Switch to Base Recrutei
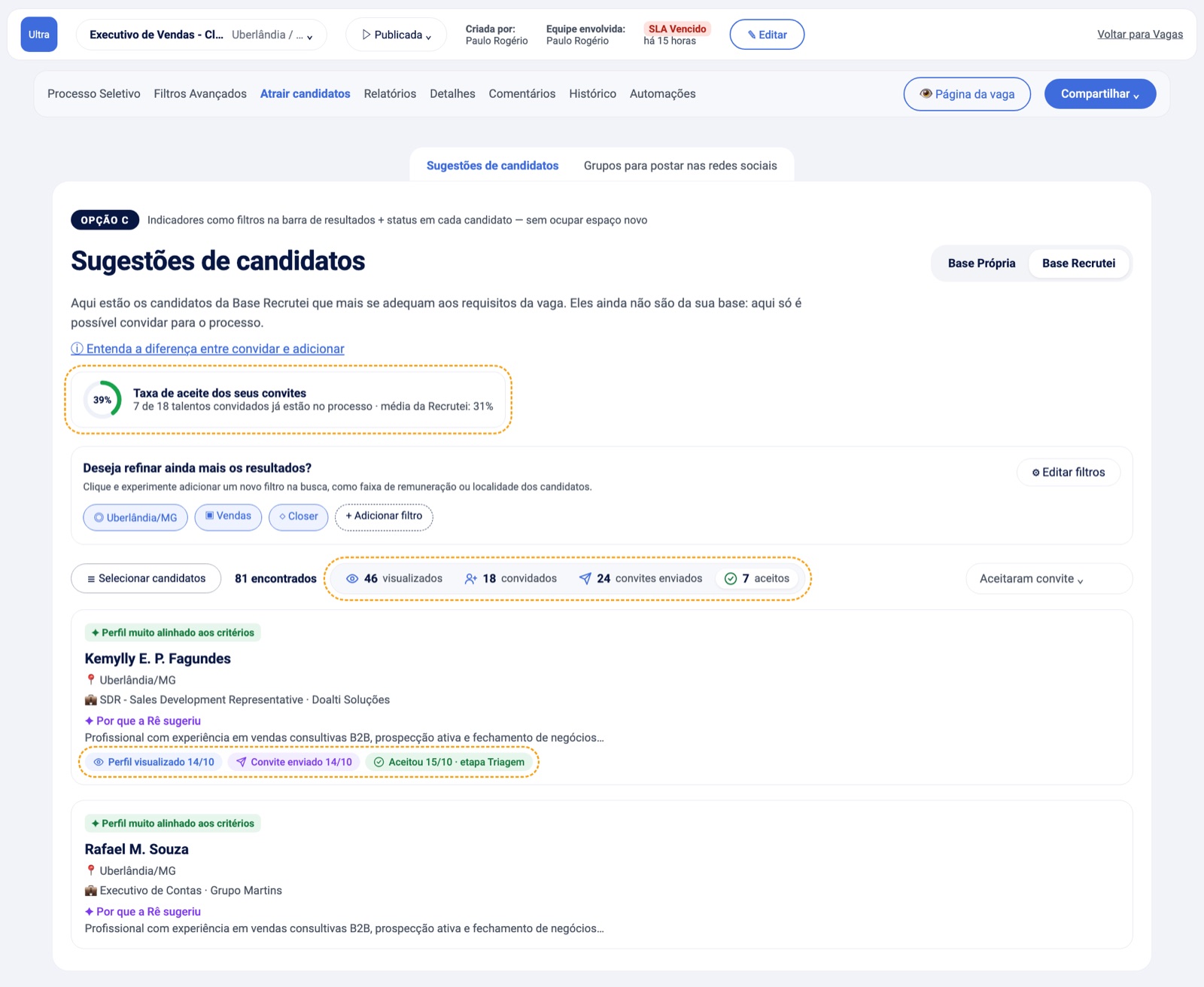1204x987 pixels. point(1078,264)
